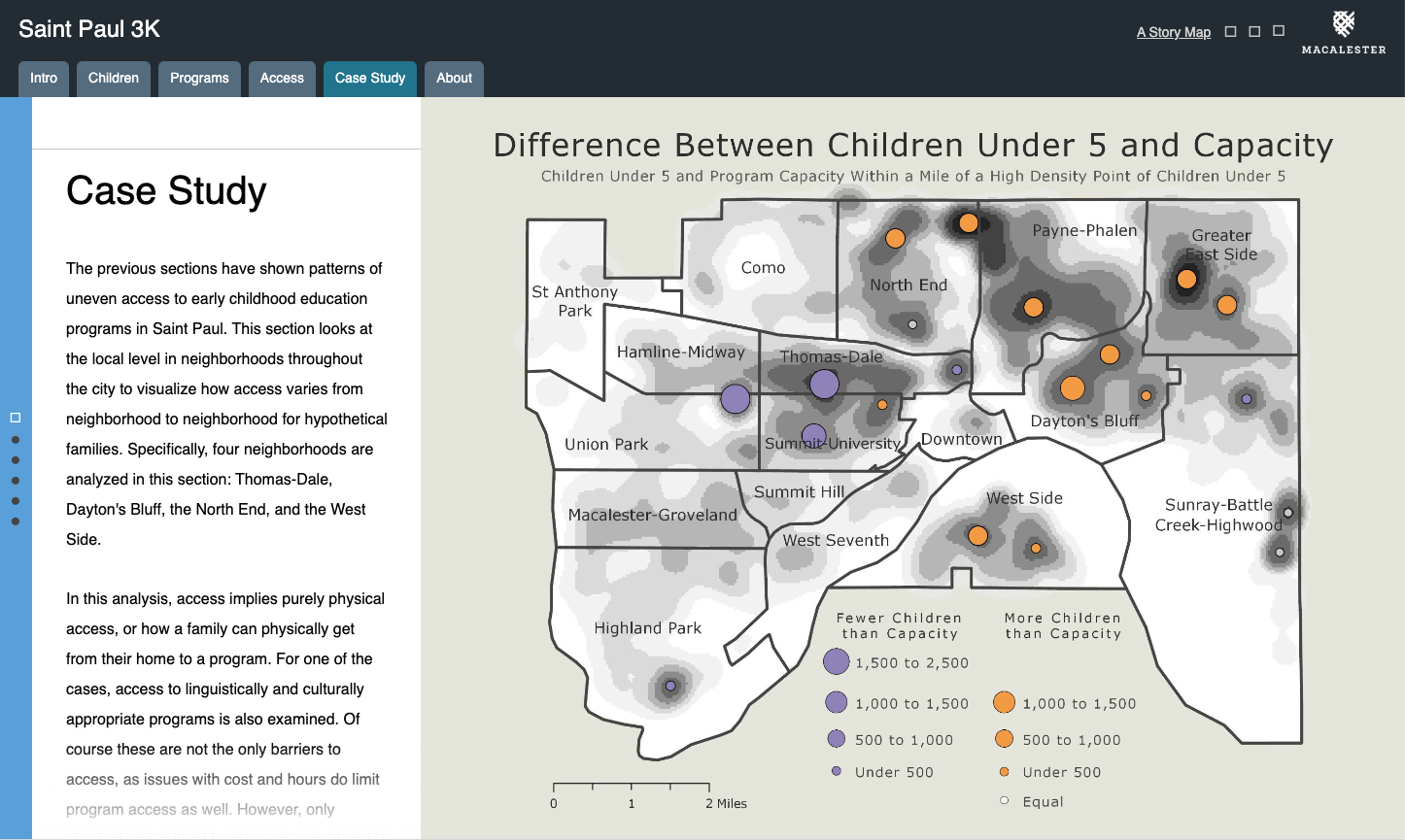Follow the A Story Map link
1405x840 pixels.
tap(1174, 32)
